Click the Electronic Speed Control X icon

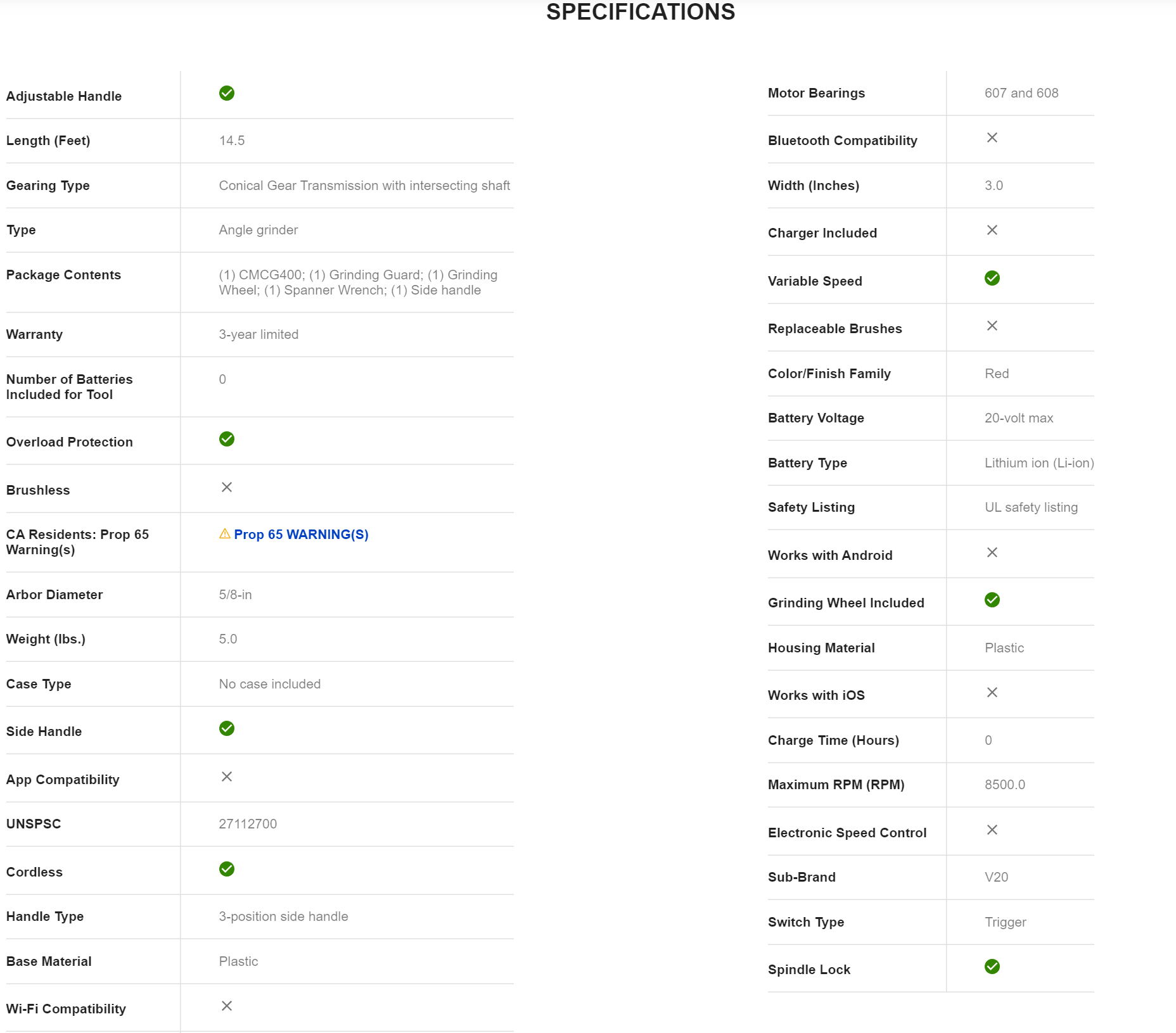tap(992, 830)
